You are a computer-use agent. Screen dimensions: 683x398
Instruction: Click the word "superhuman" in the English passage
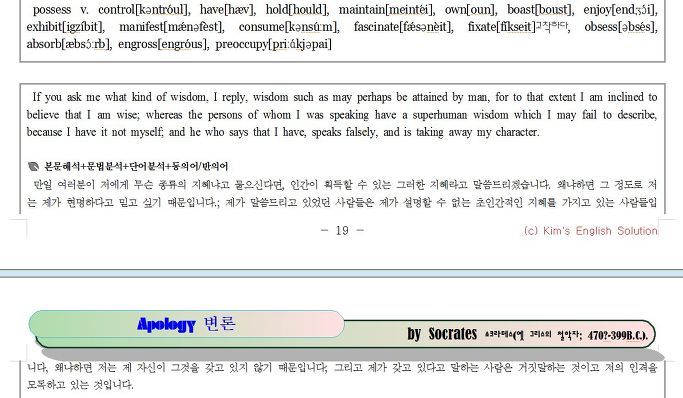click(439, 115)
